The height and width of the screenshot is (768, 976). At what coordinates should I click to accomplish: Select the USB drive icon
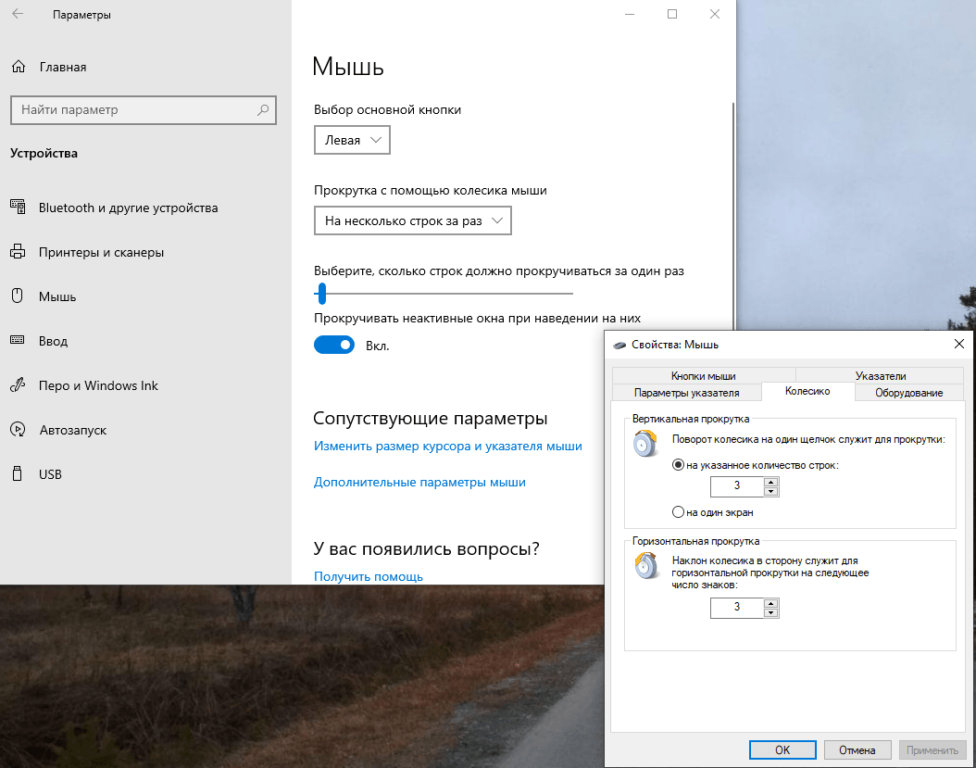click(17, 474)
